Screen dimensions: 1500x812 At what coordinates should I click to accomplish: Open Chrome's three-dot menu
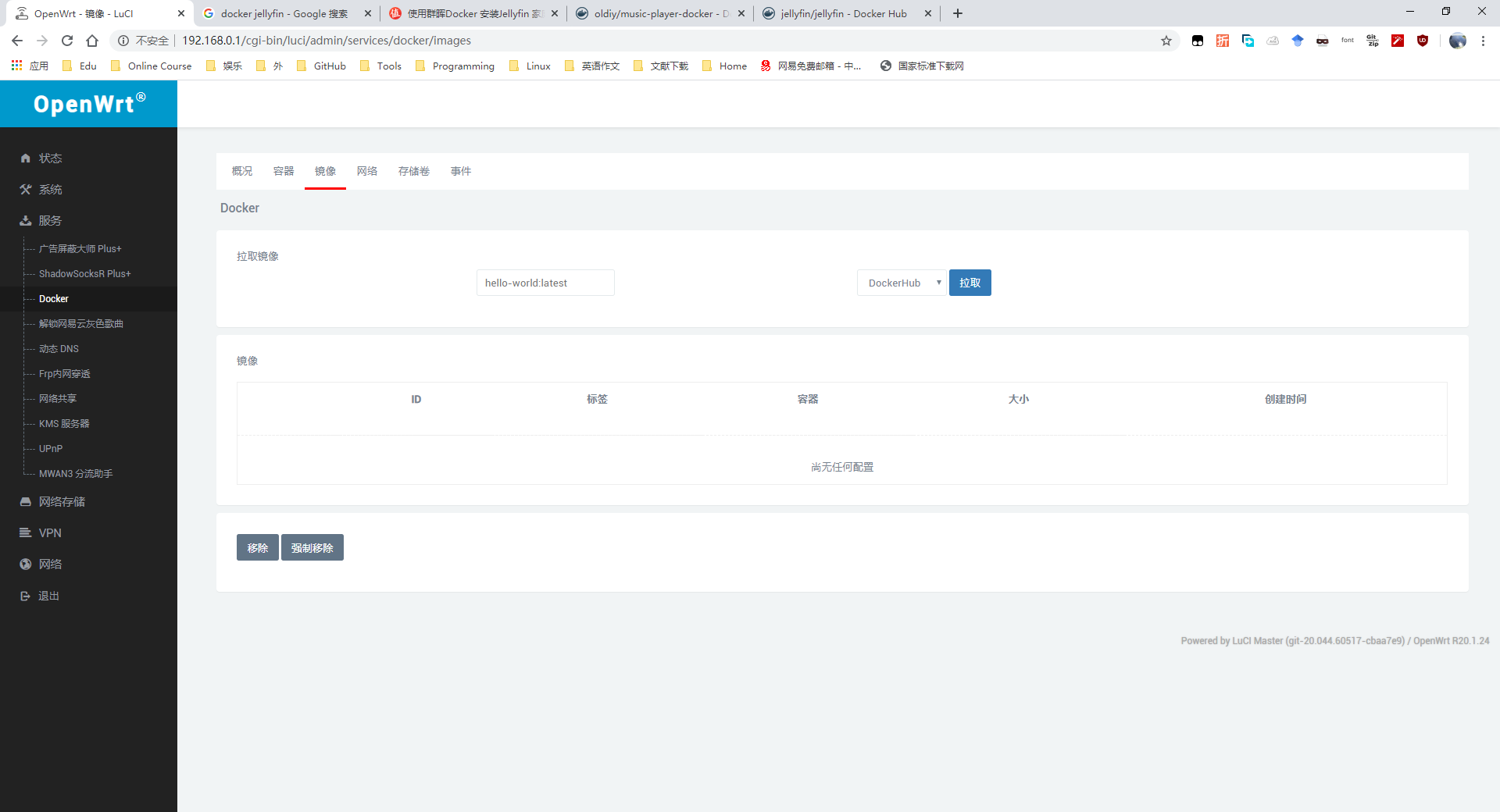1484,41
